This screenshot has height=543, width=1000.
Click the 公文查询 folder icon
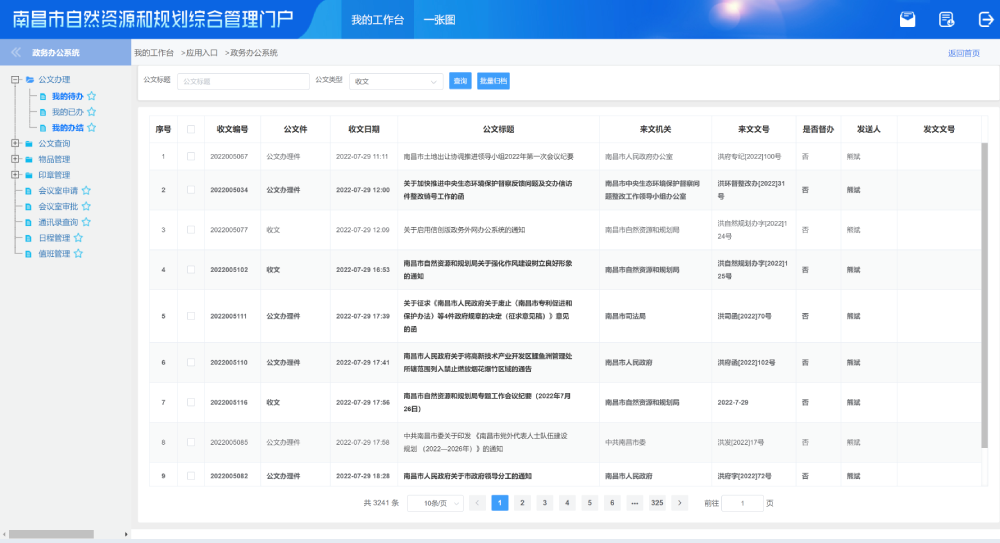[29, 144]
